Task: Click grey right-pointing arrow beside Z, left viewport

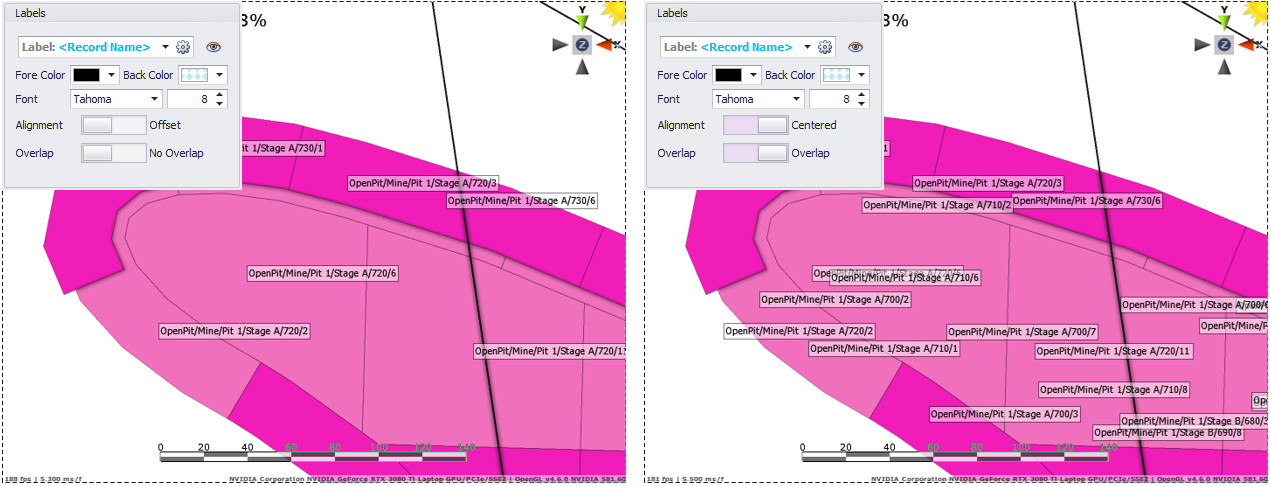Action: coord(560,44)
